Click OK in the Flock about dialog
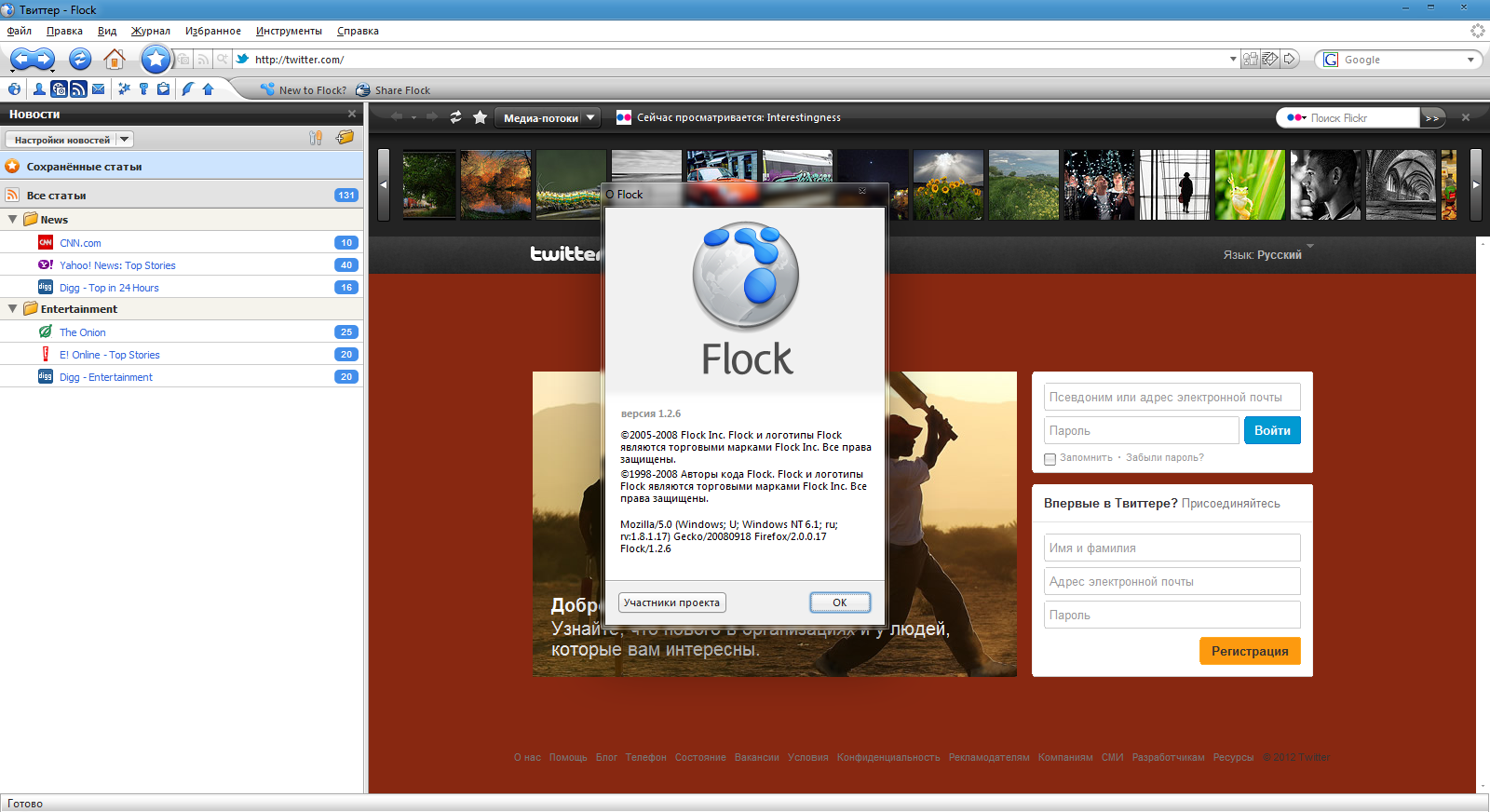Viewport: 1490px width, 812px height. (840, 602)
